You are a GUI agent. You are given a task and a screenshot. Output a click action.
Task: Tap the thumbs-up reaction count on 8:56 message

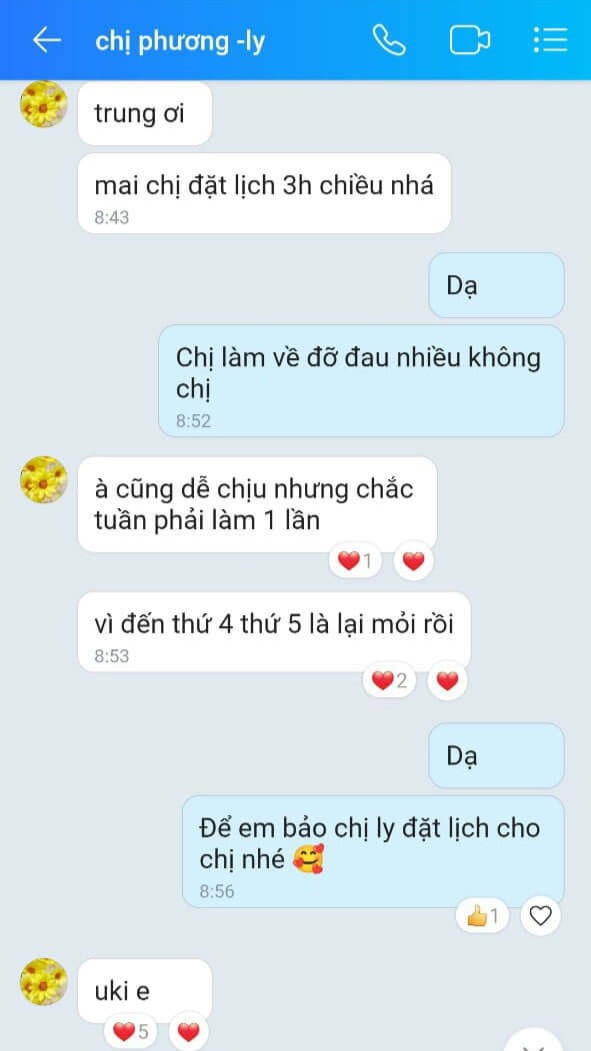pos(482,916)
